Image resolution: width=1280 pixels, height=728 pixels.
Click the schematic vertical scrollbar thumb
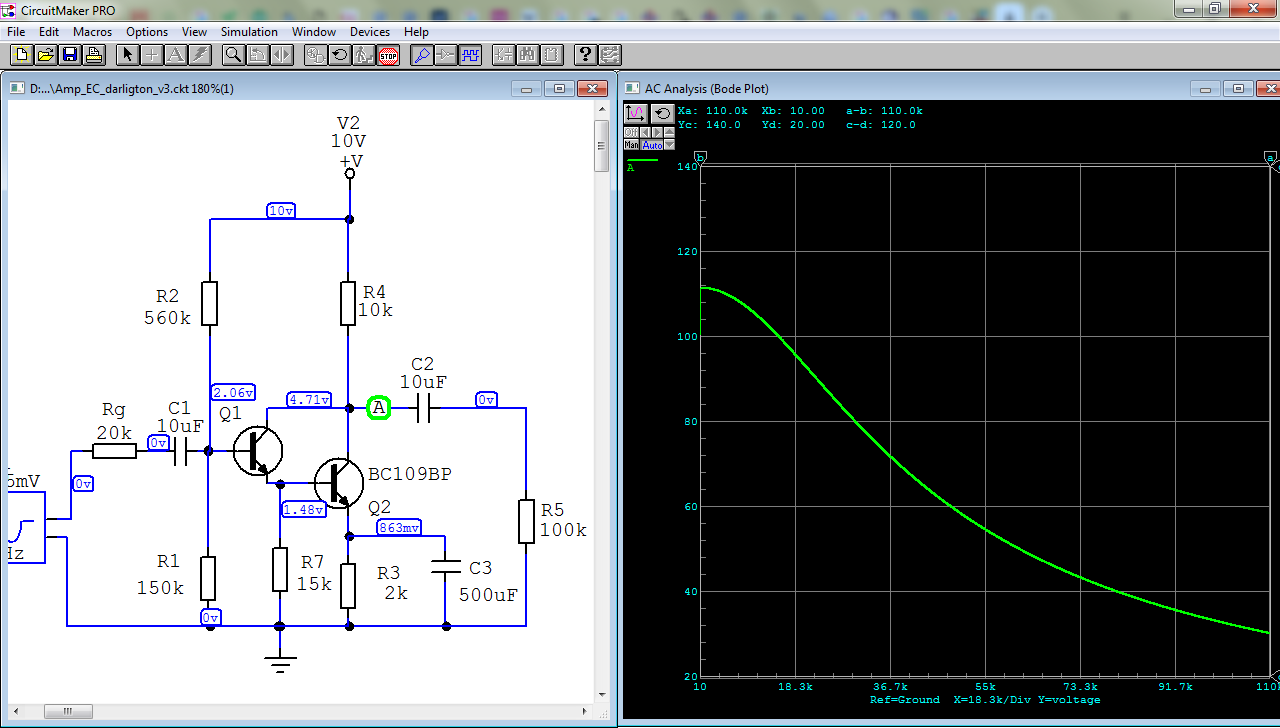point(601,147)
